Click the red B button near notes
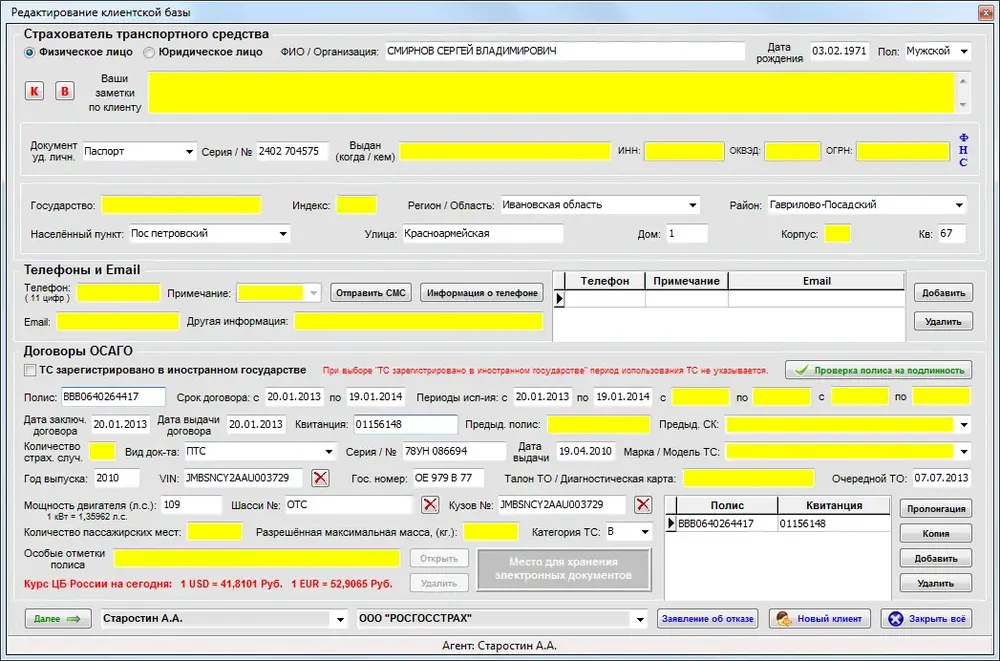Image resolution: width=1000 pixels, height=661 pixels. (x=64, y=91)
